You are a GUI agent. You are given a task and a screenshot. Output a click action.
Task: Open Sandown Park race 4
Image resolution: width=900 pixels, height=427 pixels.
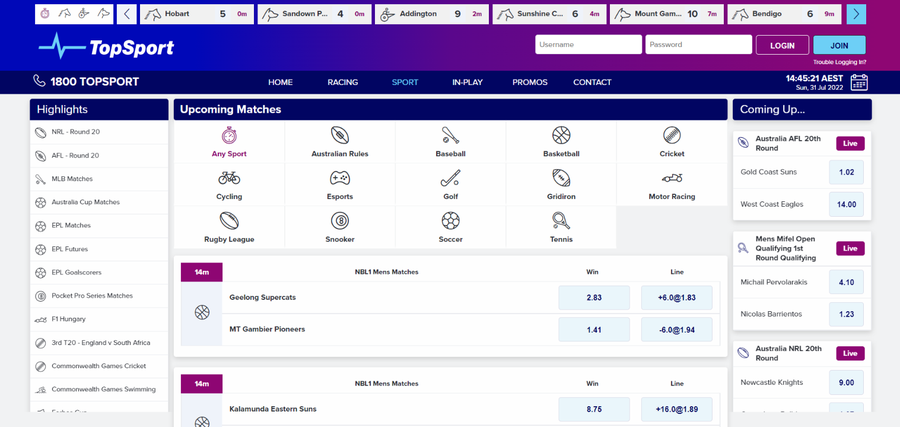pyautogui.click(x=314, y=14)
